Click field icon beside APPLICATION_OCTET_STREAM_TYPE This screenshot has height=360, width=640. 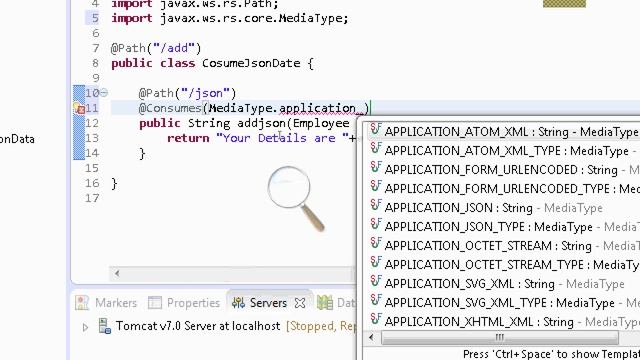(376, 262)
